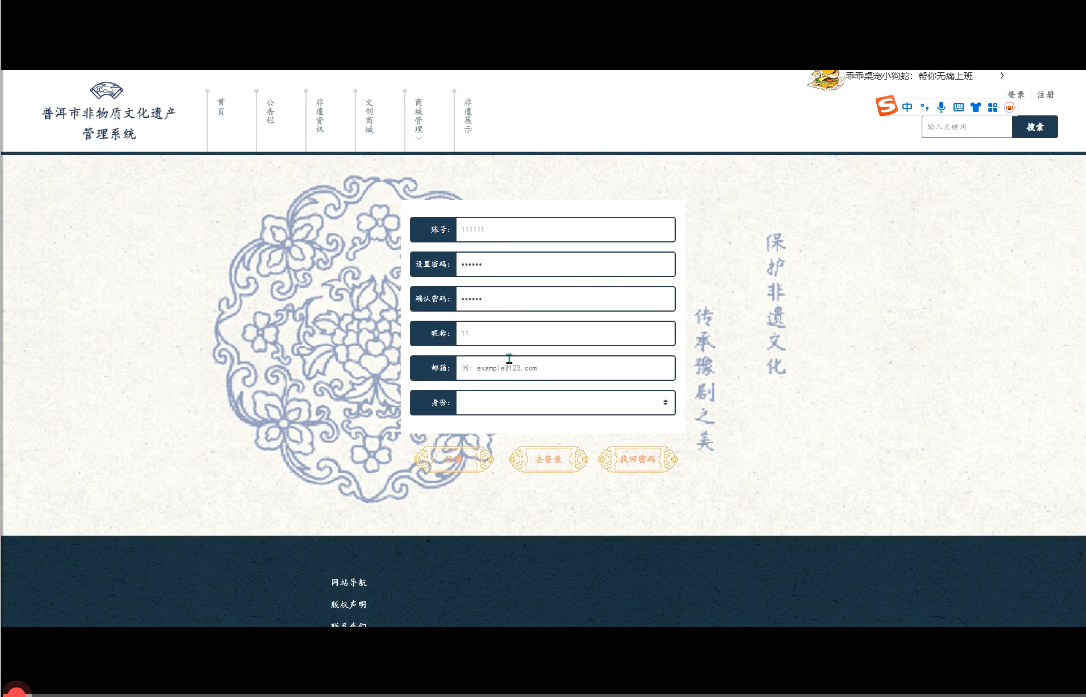The height and width of the screenshot is (697, 1086).
Task: Open the Sogou toolbox grid icon
Action: tap(992, 107)
